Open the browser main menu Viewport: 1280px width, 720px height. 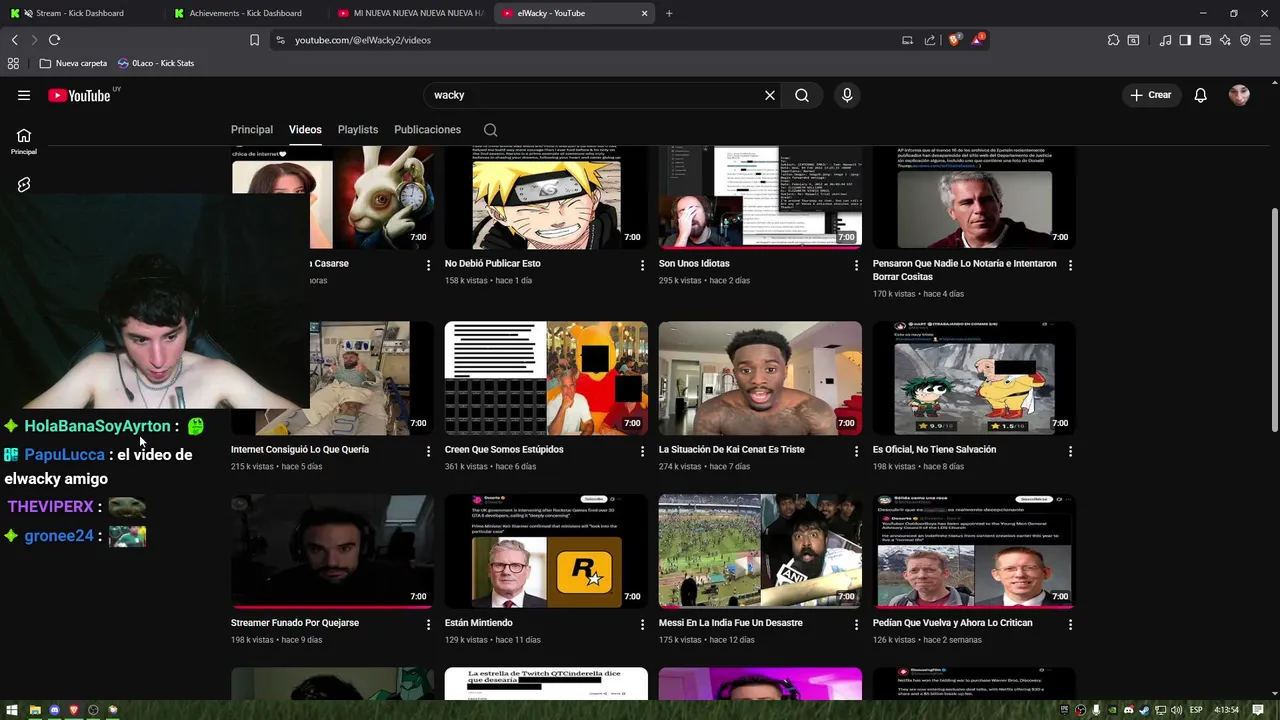click(1265, 40)
